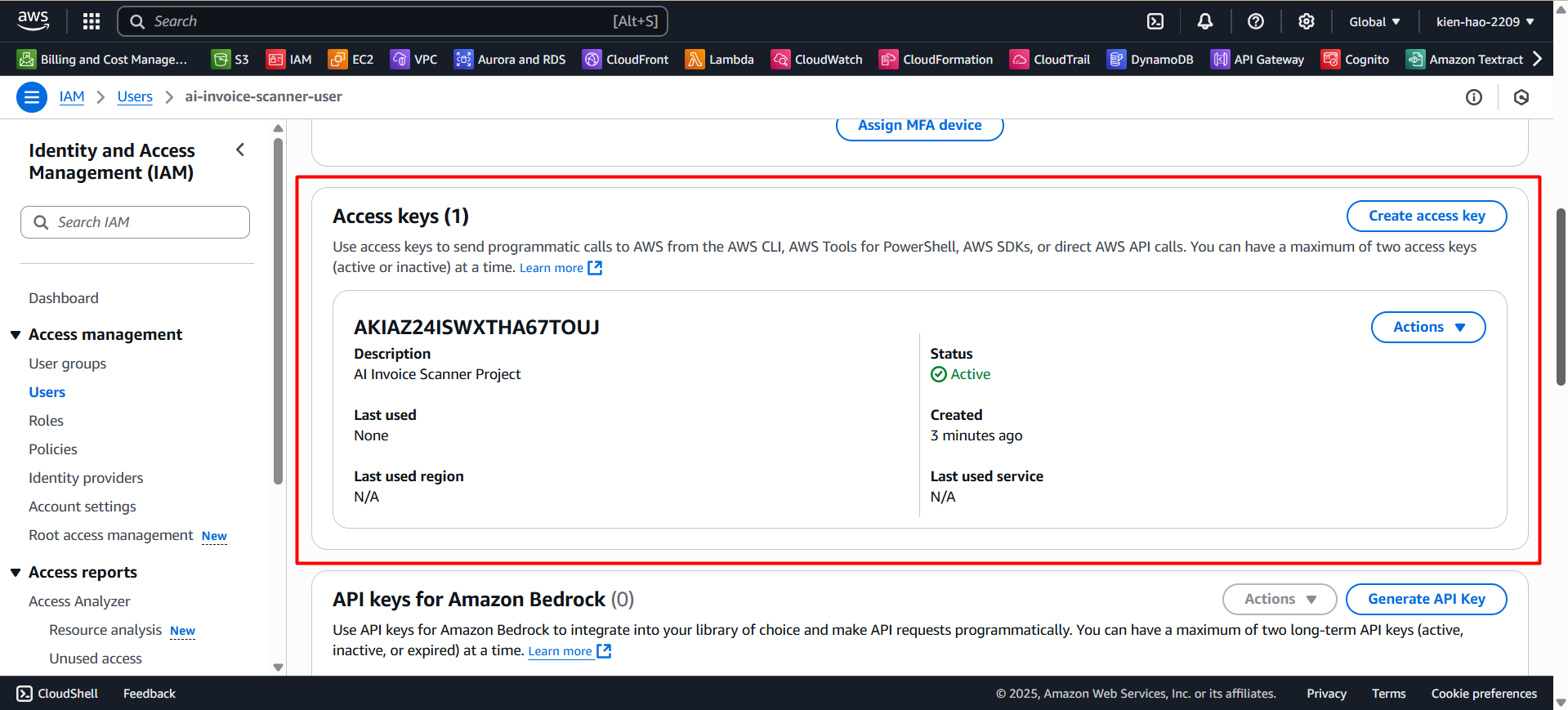Click Create access key button
The width and height of the screenshot is (1568, 710).
(1427, 216)
